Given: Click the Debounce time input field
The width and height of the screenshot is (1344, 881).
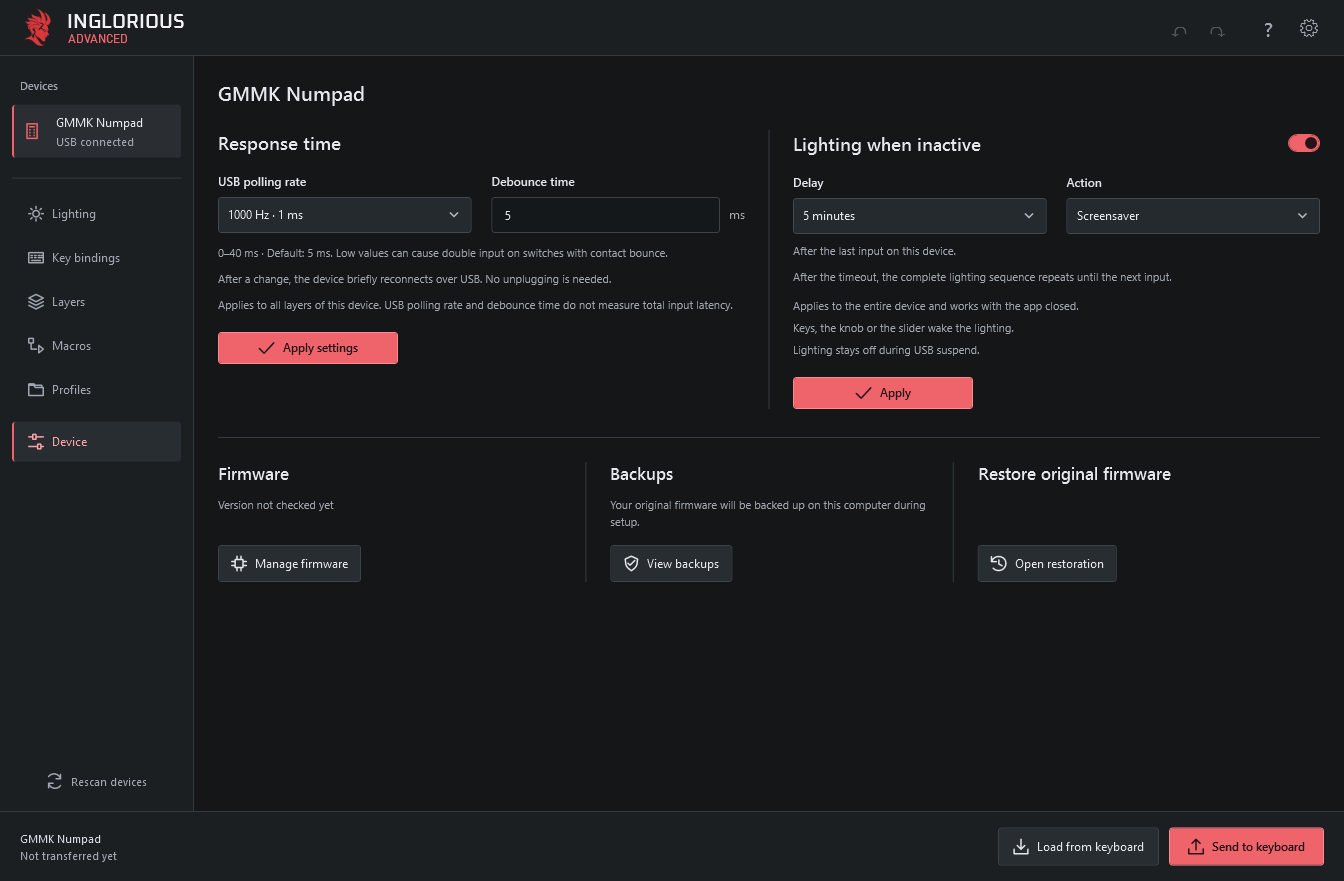Looking at the screenshot, I should [x=605, y=215].
